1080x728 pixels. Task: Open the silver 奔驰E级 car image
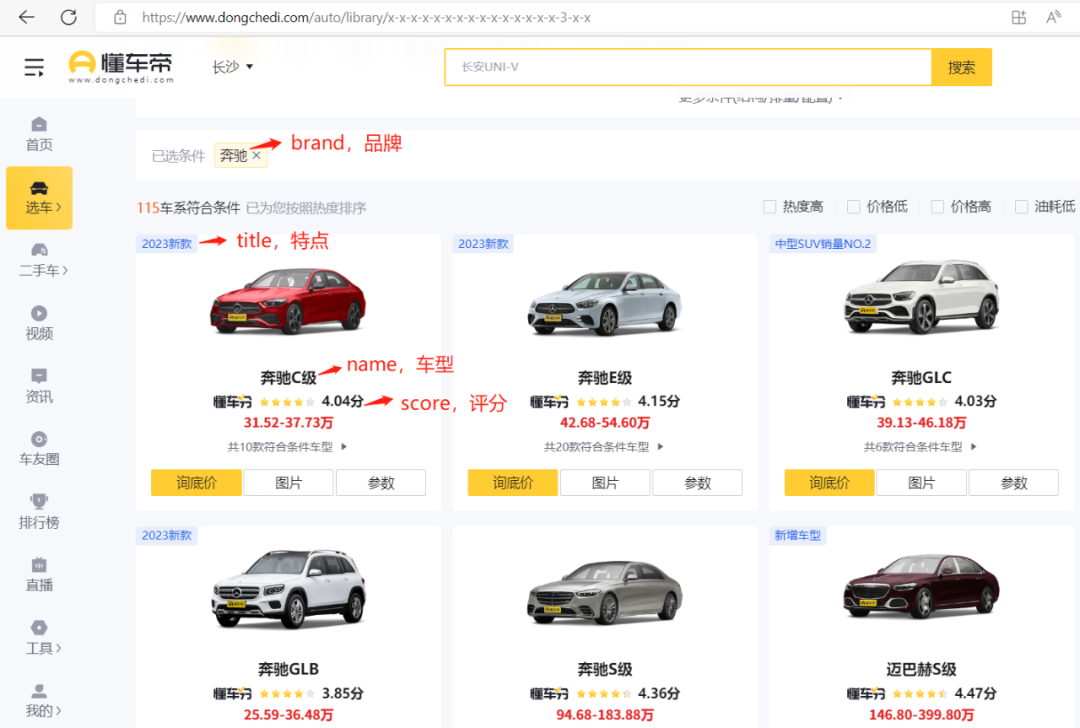click(605, 303)
